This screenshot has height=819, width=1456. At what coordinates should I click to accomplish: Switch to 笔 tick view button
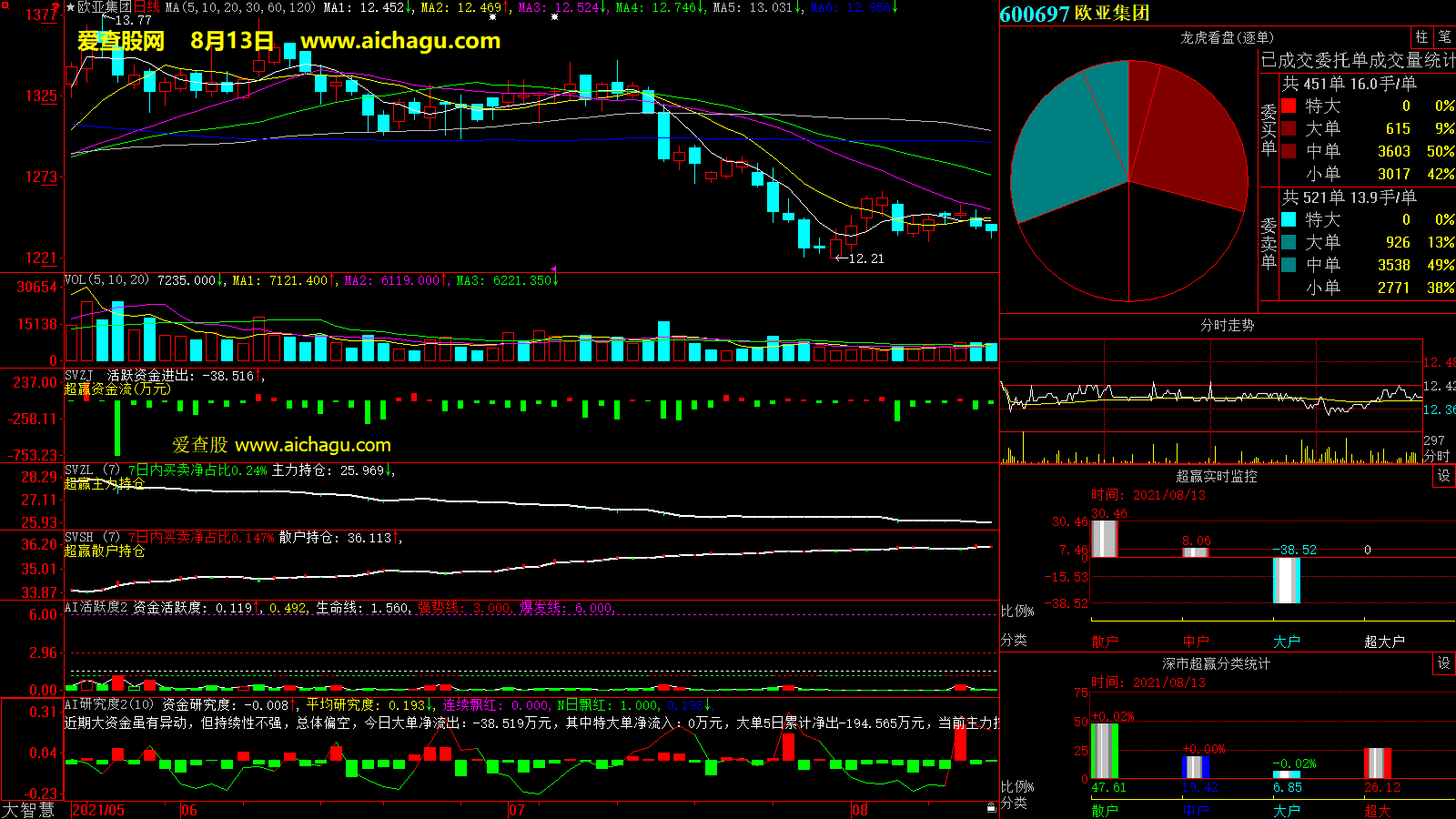pyautogui.click(x=1444, y=37)
